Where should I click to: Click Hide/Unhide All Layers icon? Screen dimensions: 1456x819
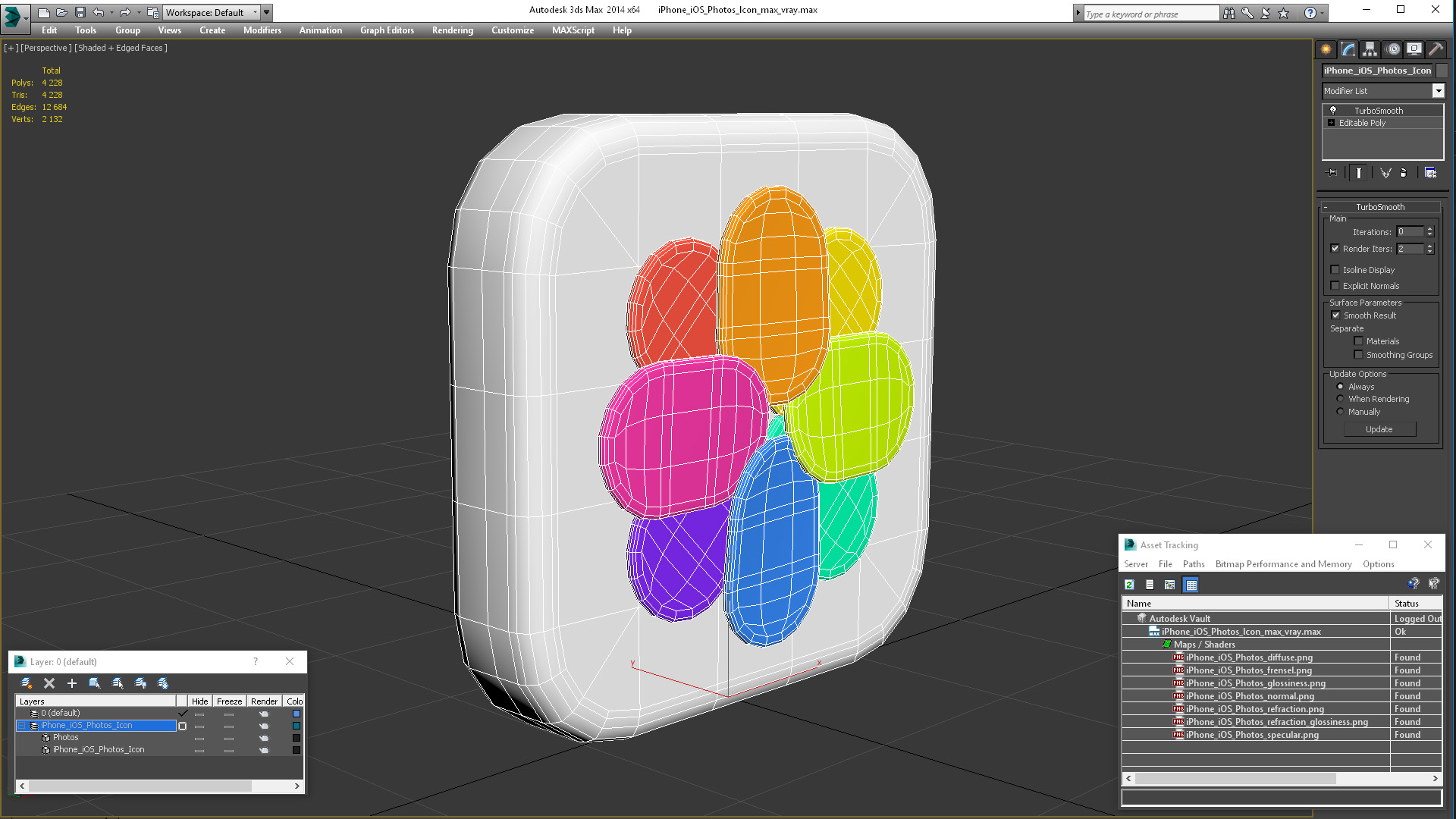coord(140,683)
